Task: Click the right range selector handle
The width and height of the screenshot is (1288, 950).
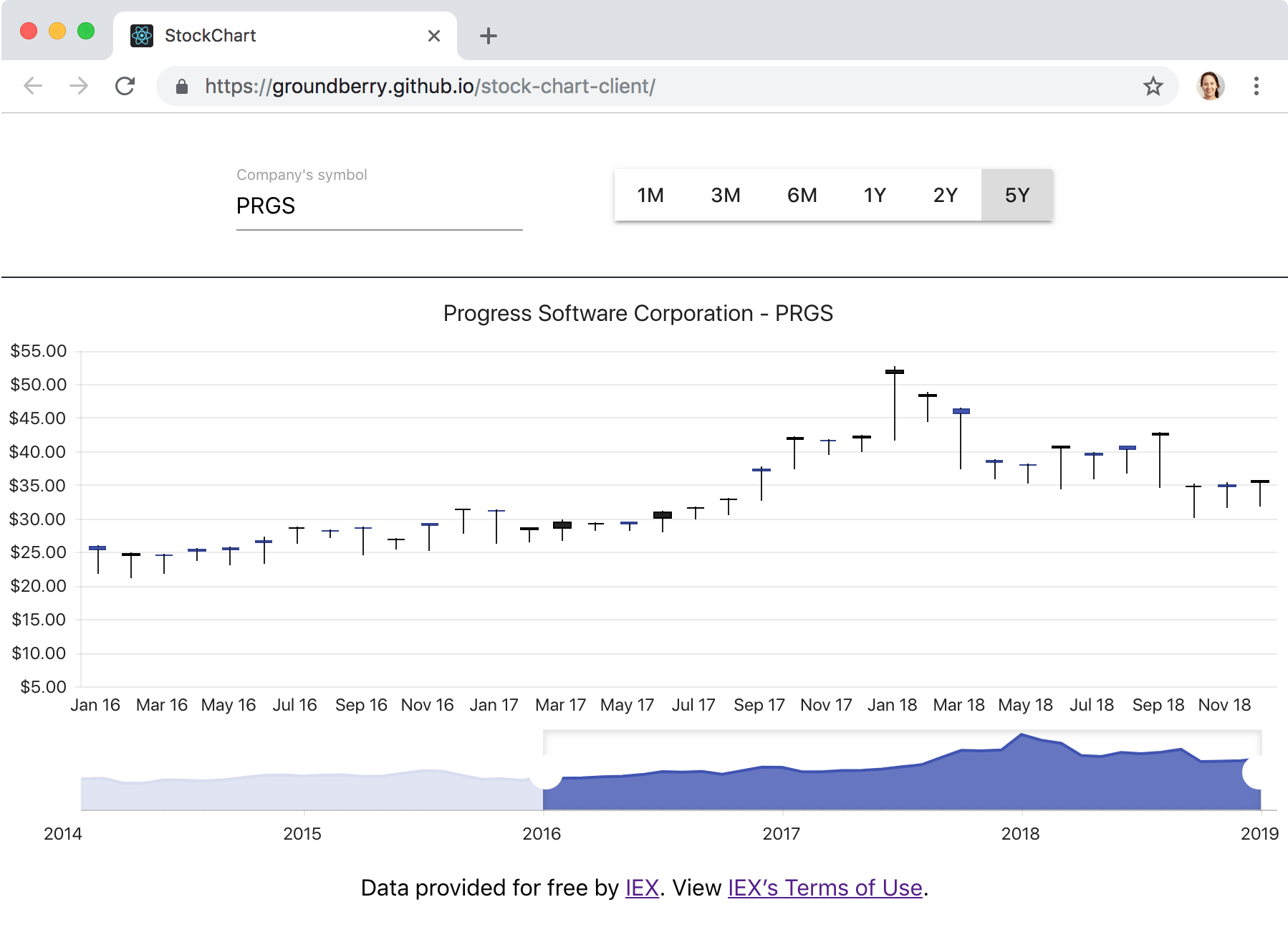Action: [x=1259, y=772]
